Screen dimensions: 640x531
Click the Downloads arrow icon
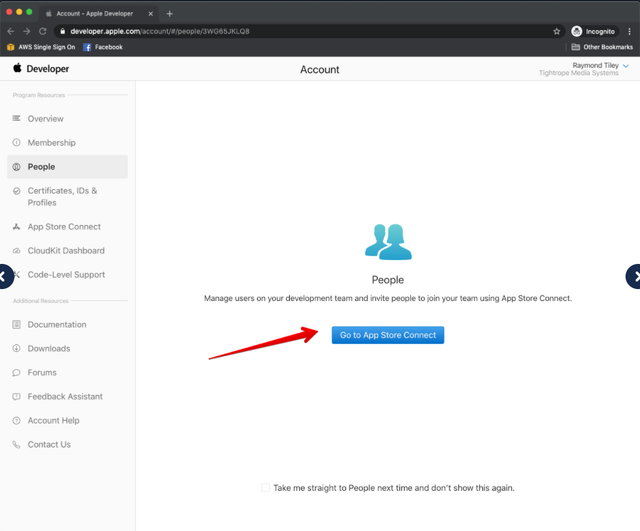[16, 348]
